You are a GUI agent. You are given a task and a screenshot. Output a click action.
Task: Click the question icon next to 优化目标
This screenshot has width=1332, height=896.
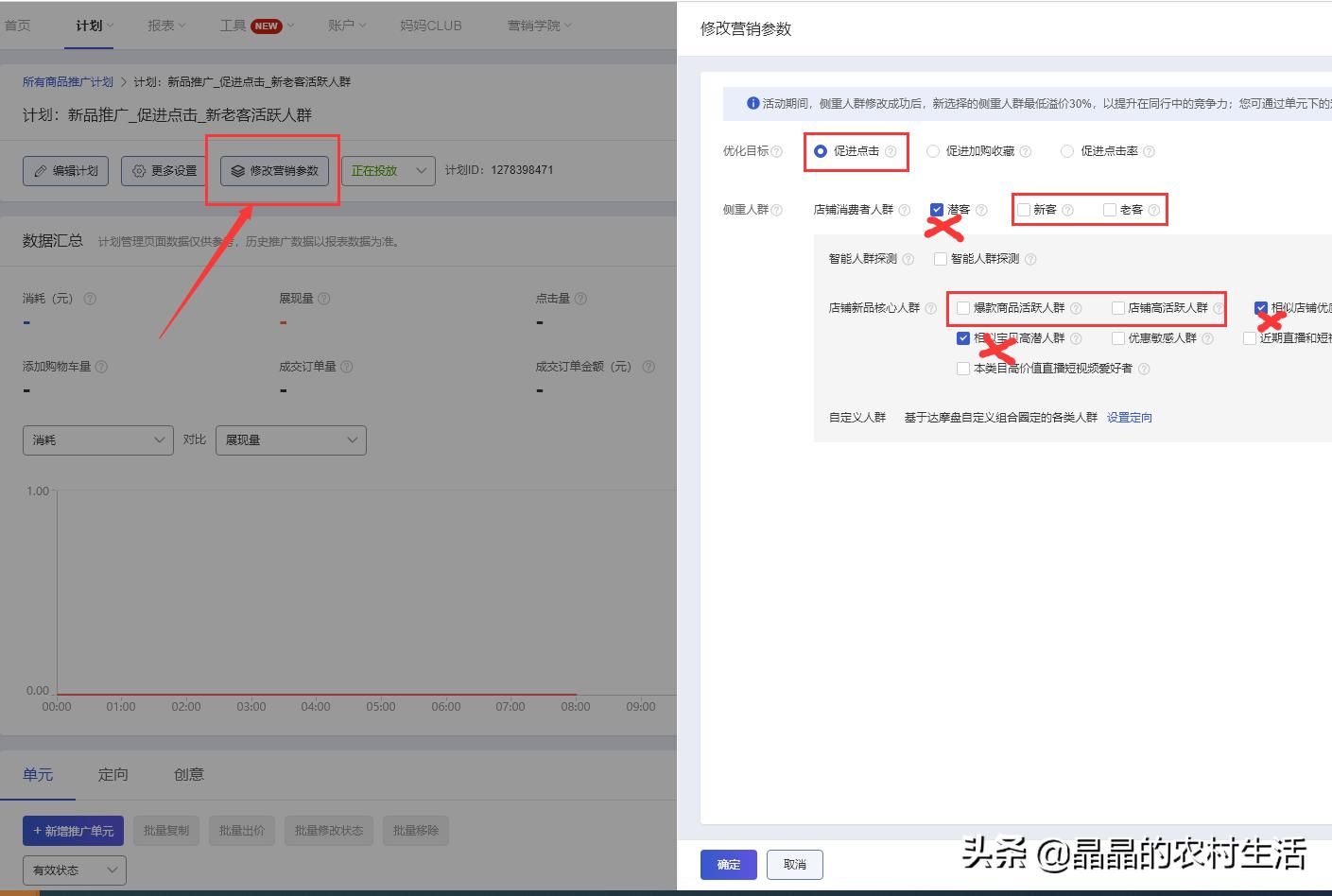775,150
